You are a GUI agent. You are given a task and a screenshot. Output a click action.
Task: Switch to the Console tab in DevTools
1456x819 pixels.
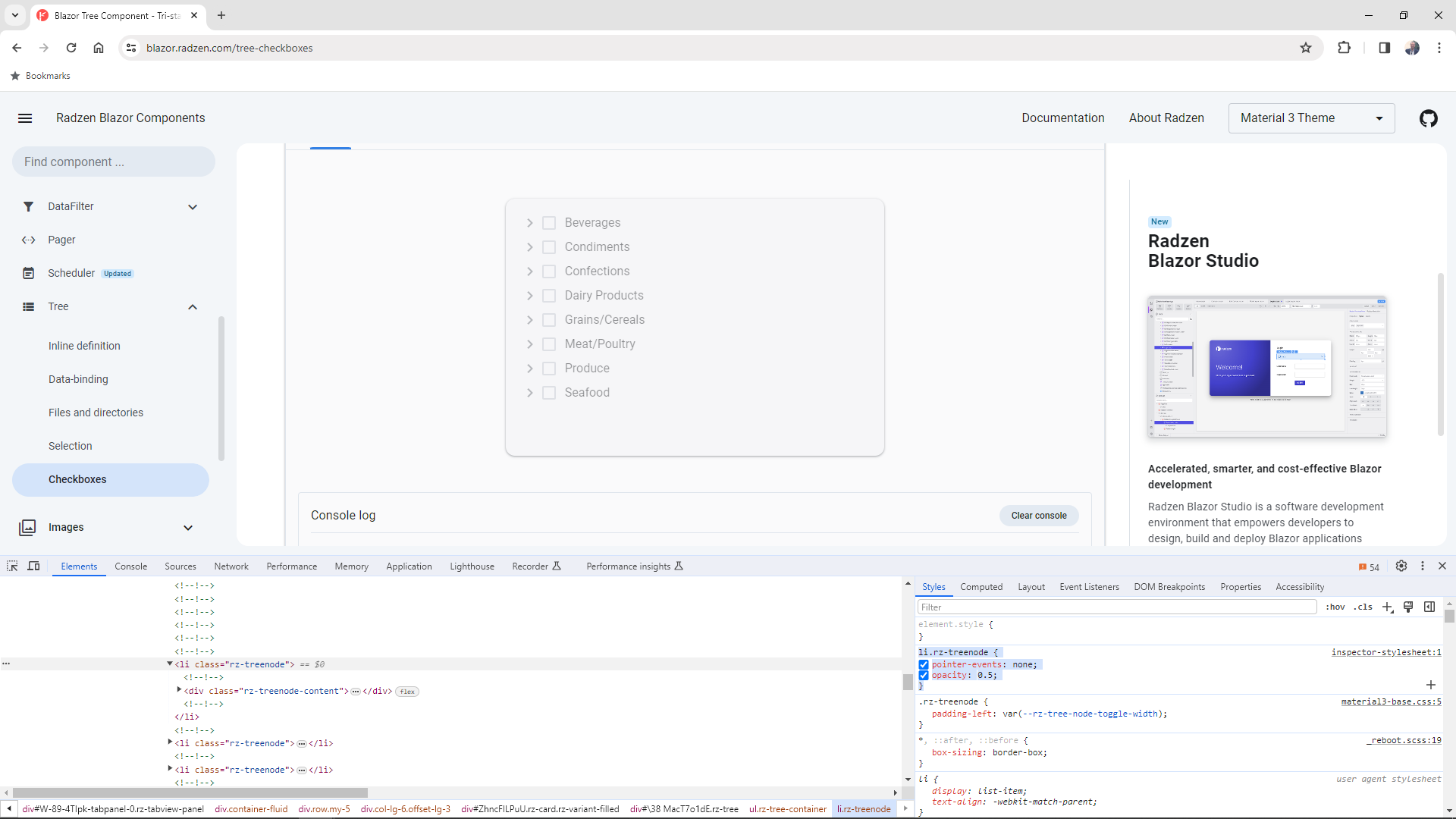click(130, 566)
